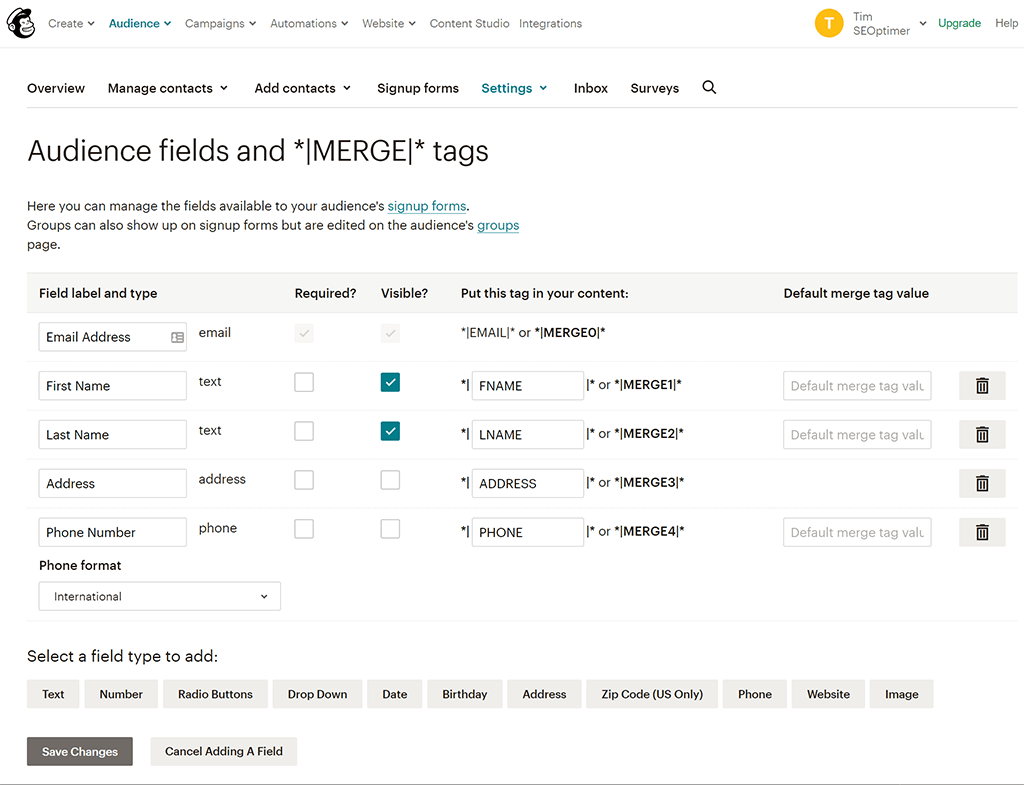The height and width of the screenshot is (785, 1024).
Task: Delete the First Name field with trash icon
Action: [982, 386]
